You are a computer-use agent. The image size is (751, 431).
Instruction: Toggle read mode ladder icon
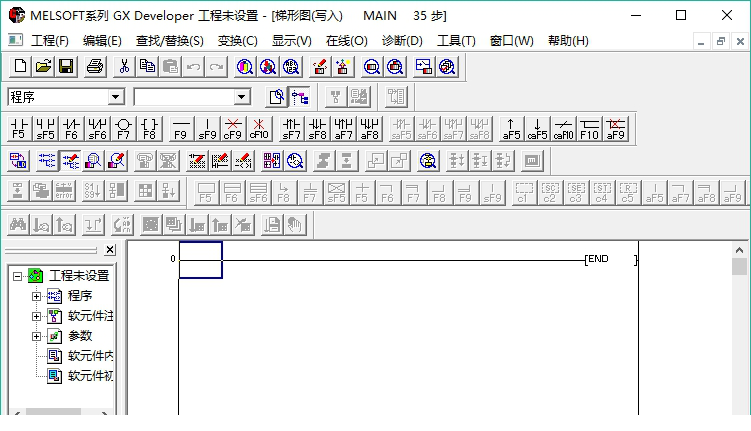[x=46, y=161]
